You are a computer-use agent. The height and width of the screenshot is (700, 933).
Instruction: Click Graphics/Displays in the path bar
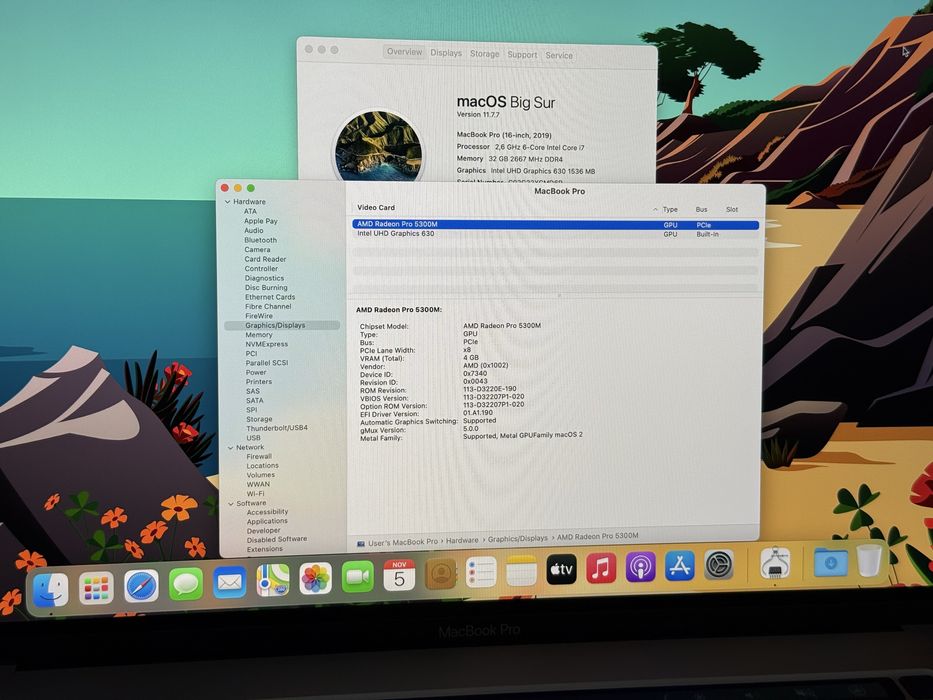pyautogui.click(x=518, y=539)
